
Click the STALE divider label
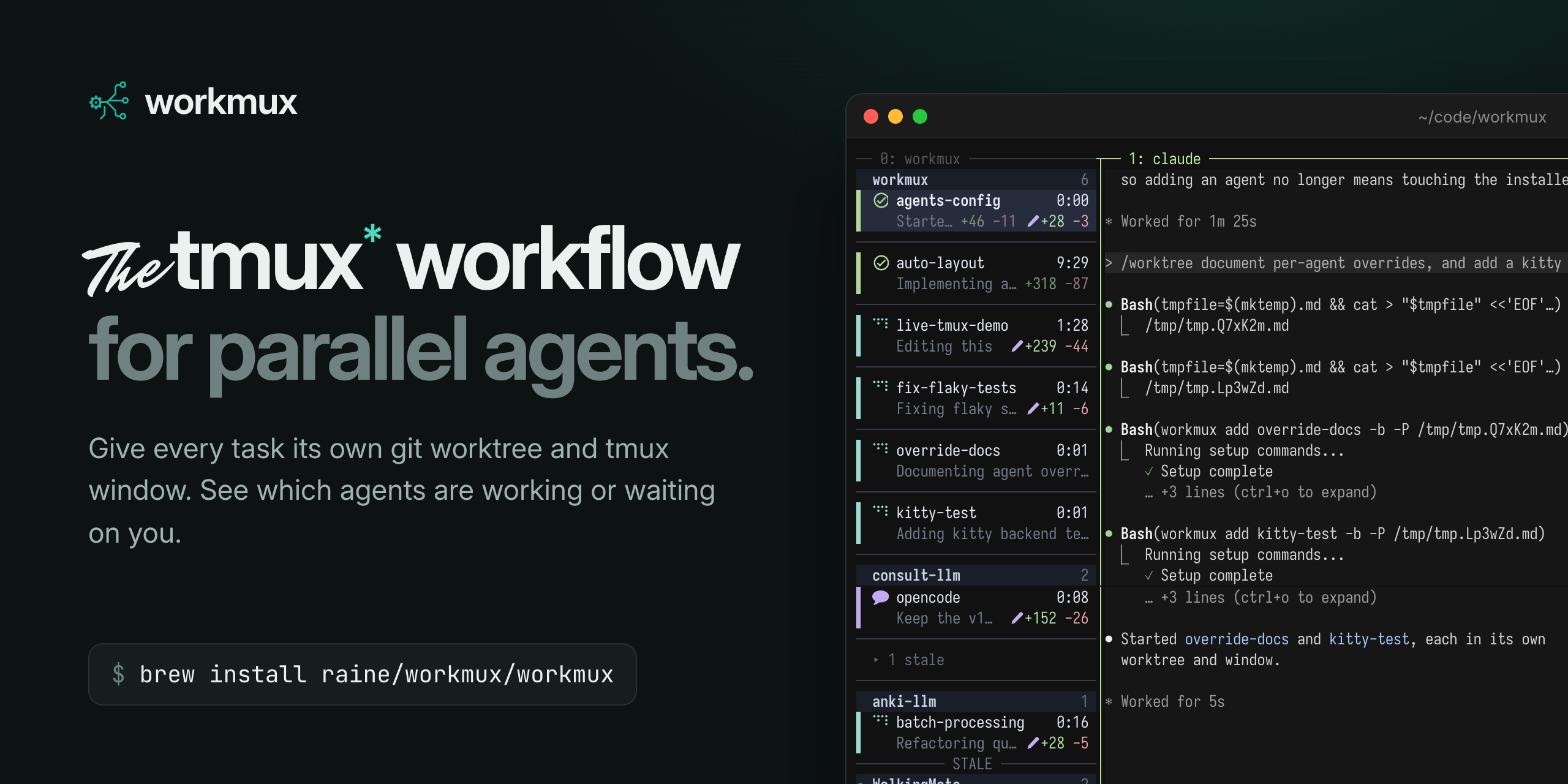click(972, 764)
